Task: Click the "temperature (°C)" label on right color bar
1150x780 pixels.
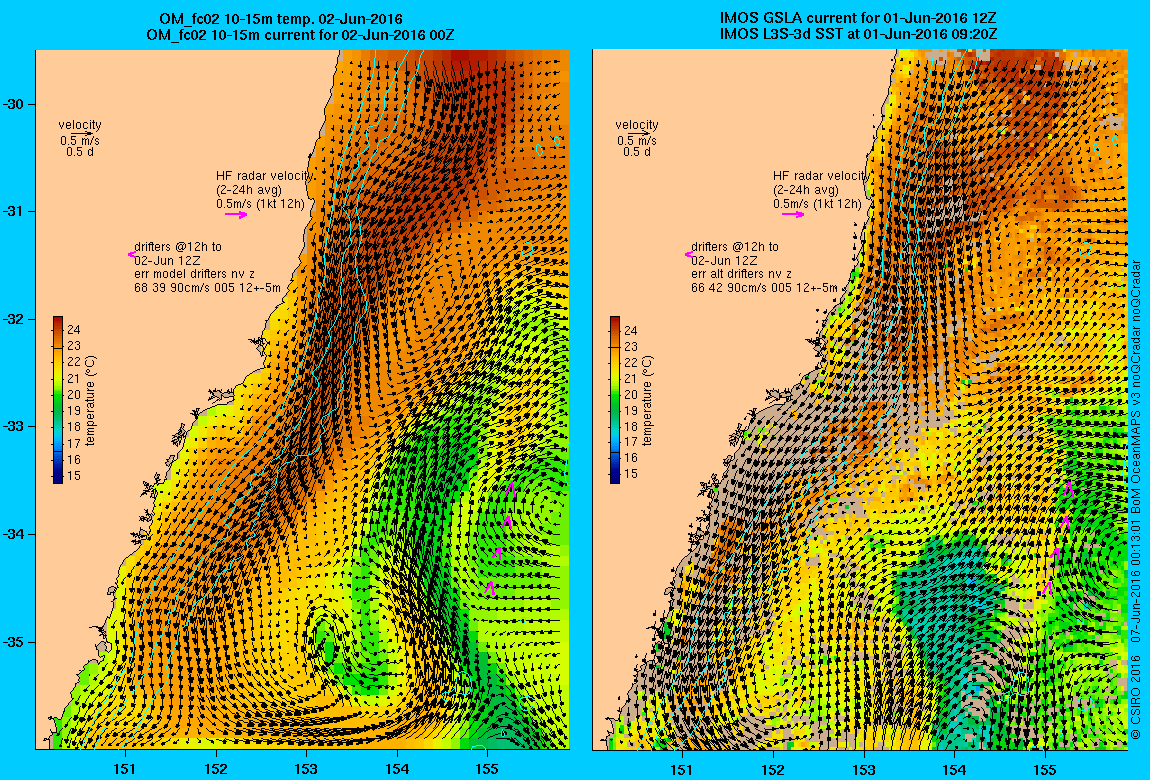Action: 647,400
